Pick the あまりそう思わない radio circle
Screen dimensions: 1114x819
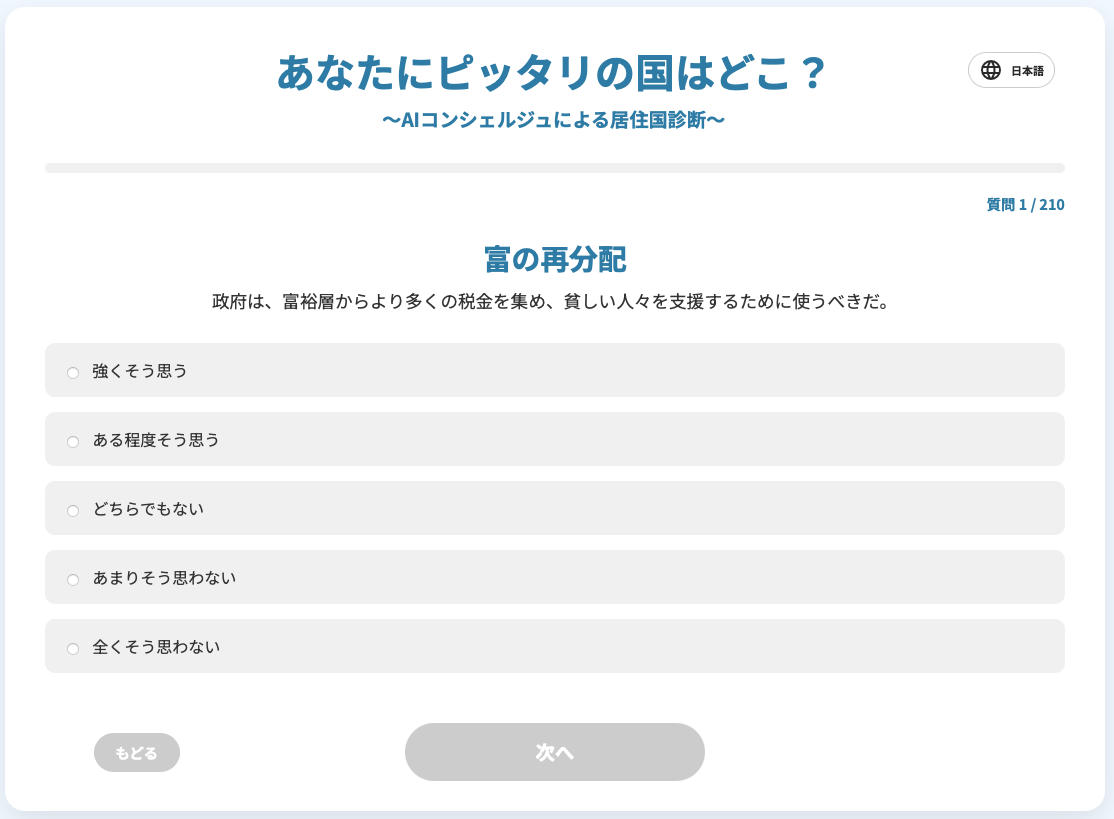click(73, 580)
